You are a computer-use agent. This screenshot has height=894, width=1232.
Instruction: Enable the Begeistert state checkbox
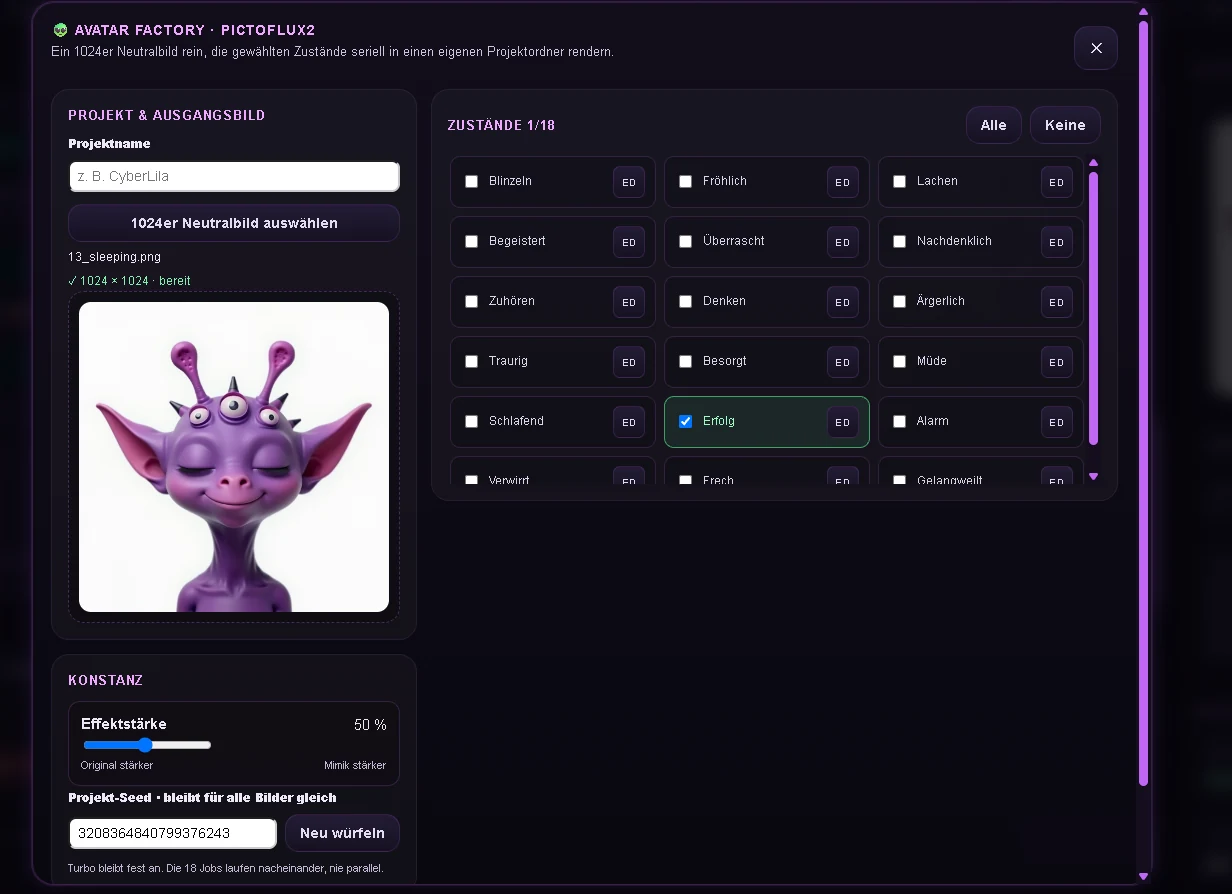pos(472,242)
